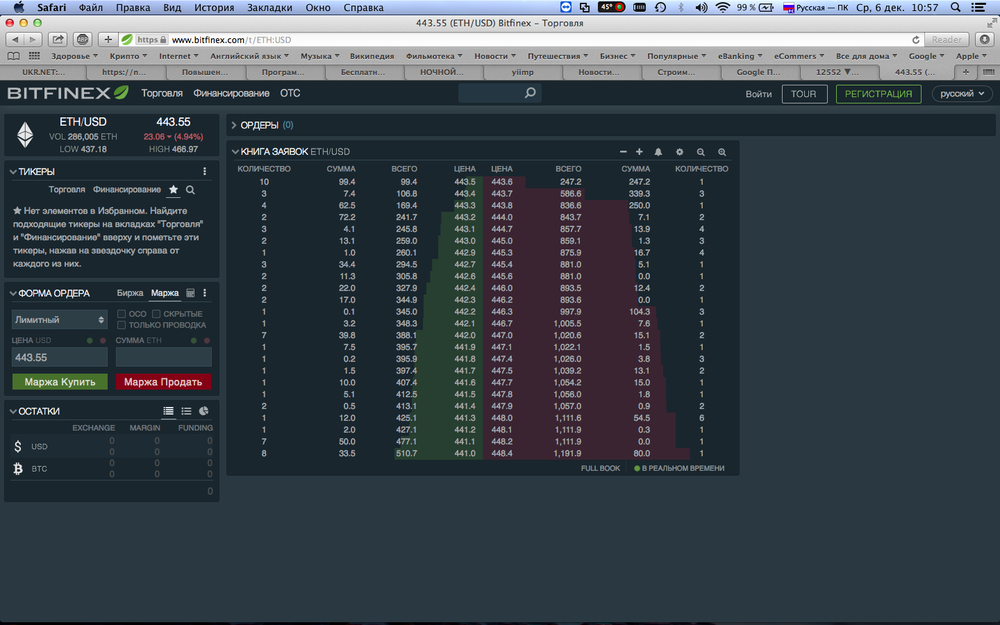Zoom out the order book depth
1000x625 pixels.
[700, 152]
